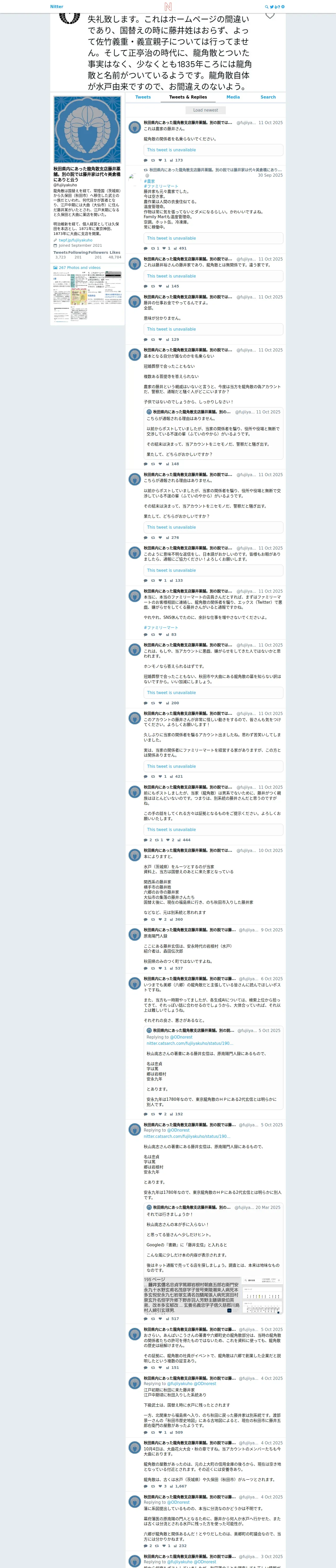Click the retweet icon on the tweet with 444 views
336x1568 pixels.
pyautogui.click(x=157, y=840)
